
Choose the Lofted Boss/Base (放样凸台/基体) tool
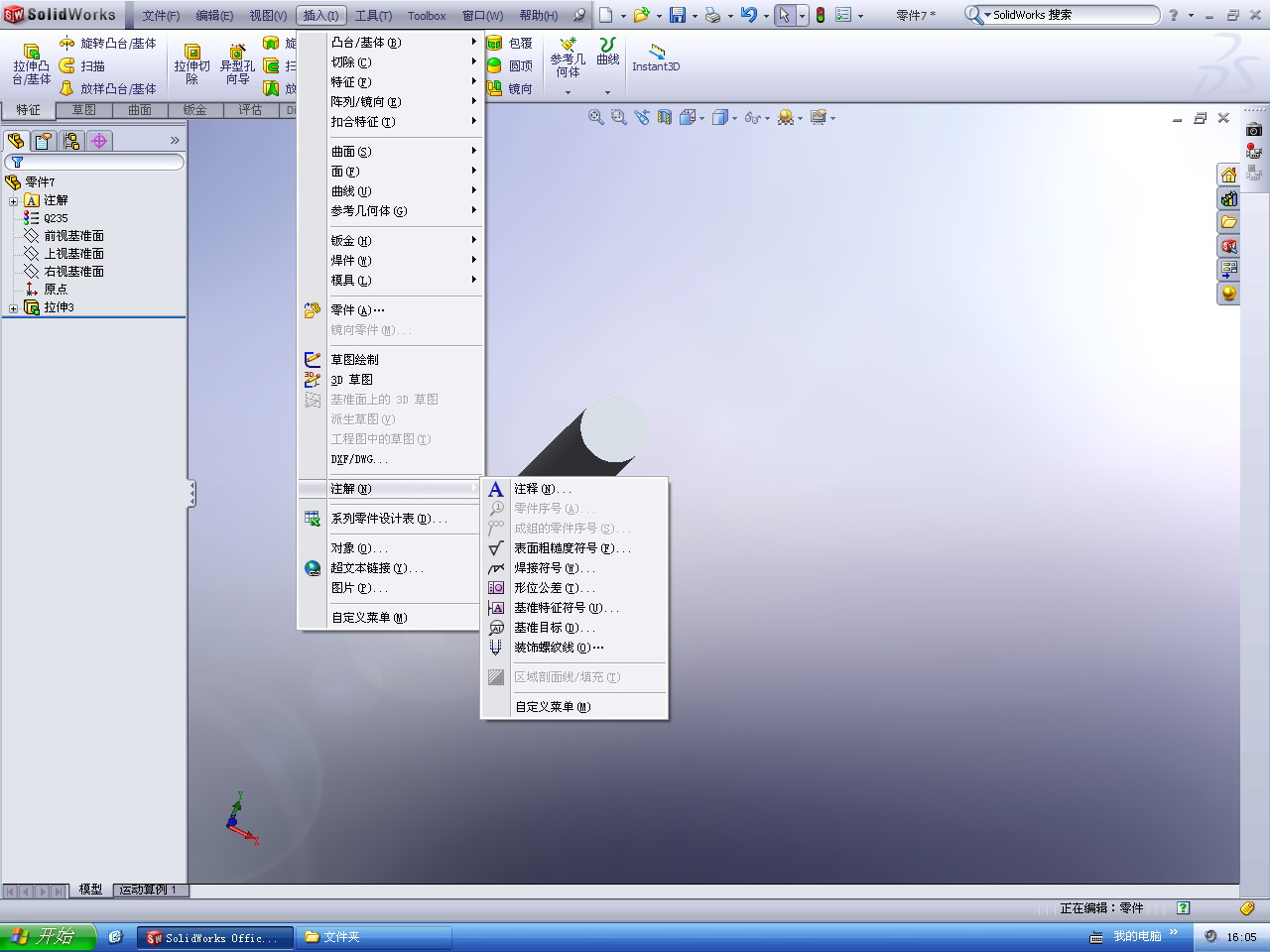(107, 89)
